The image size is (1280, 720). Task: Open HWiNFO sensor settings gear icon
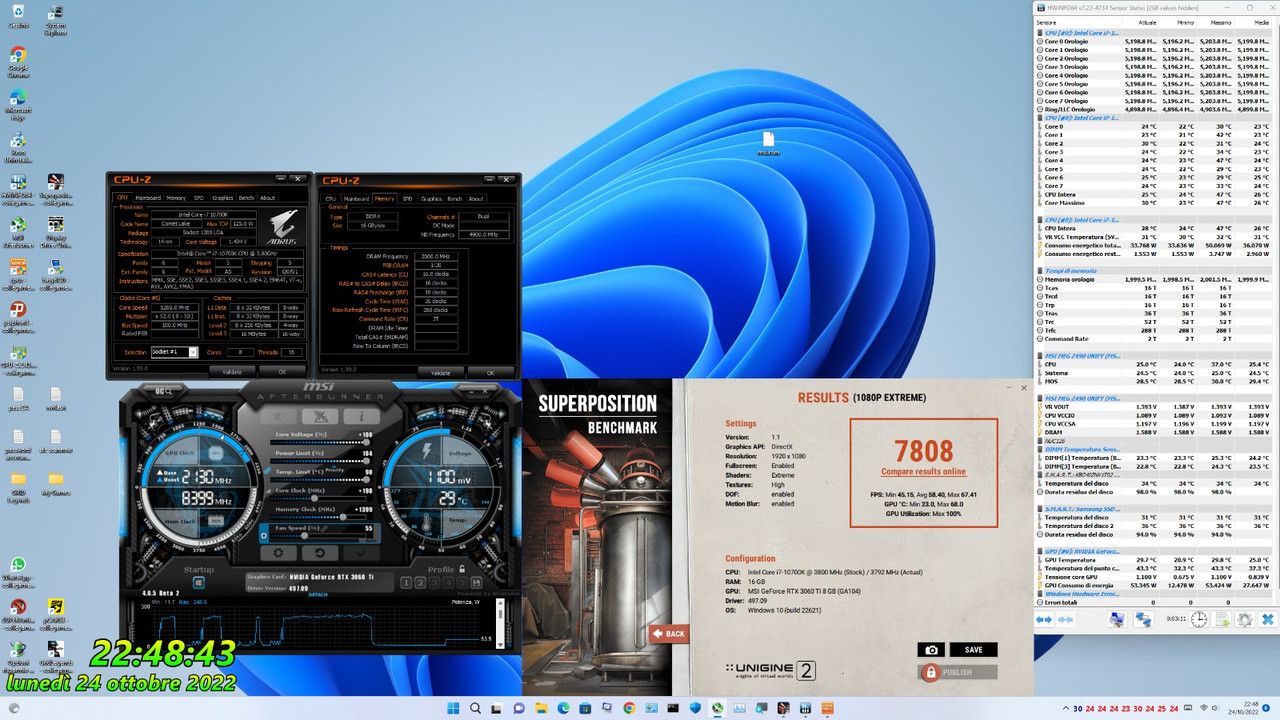pos(1245,620)
